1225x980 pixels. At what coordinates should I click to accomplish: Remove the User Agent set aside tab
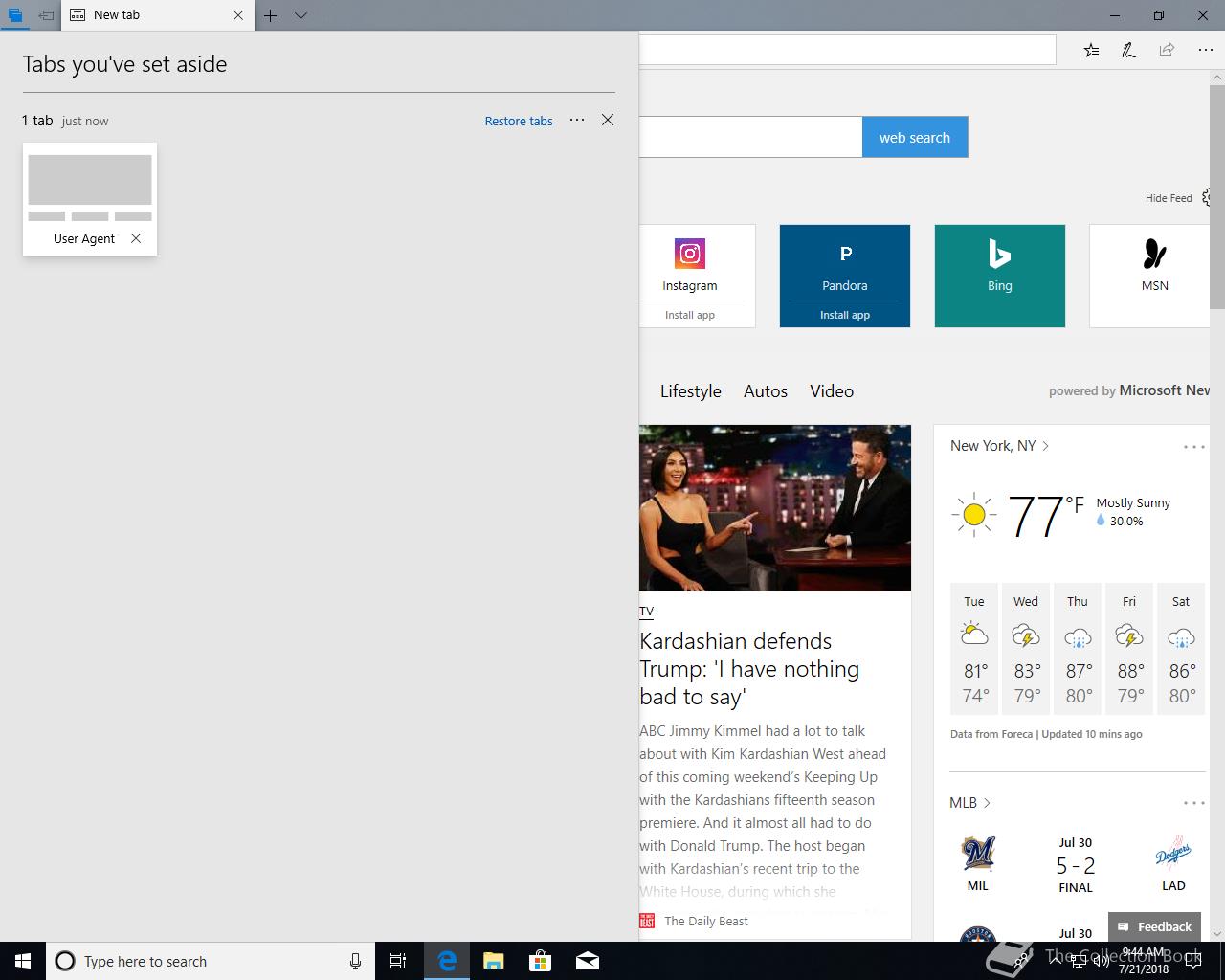coord(136,238)
